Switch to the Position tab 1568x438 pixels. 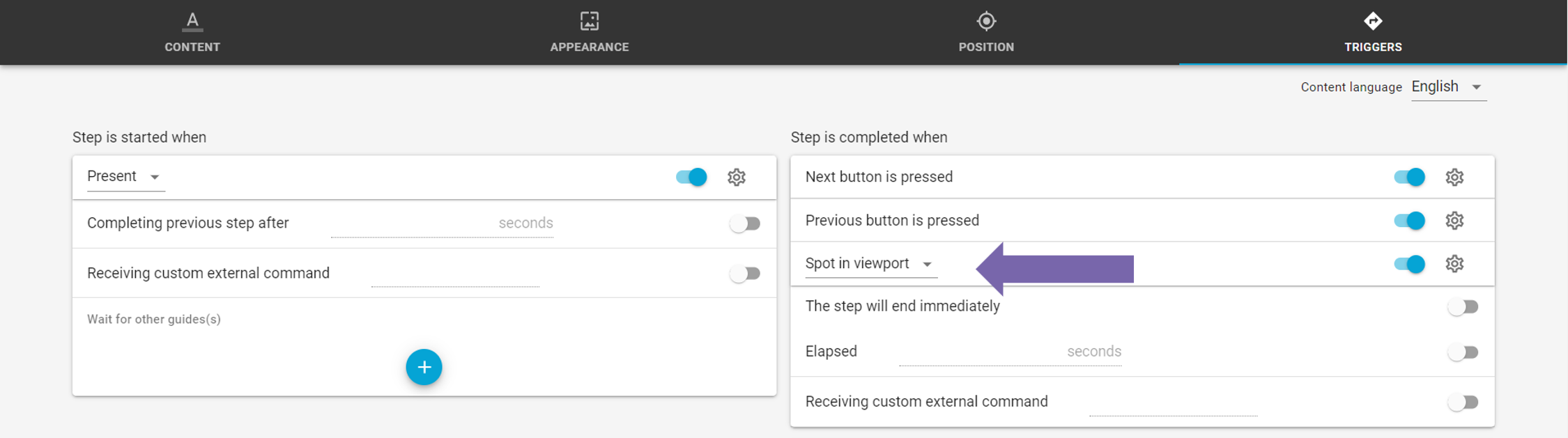[985, 33]
